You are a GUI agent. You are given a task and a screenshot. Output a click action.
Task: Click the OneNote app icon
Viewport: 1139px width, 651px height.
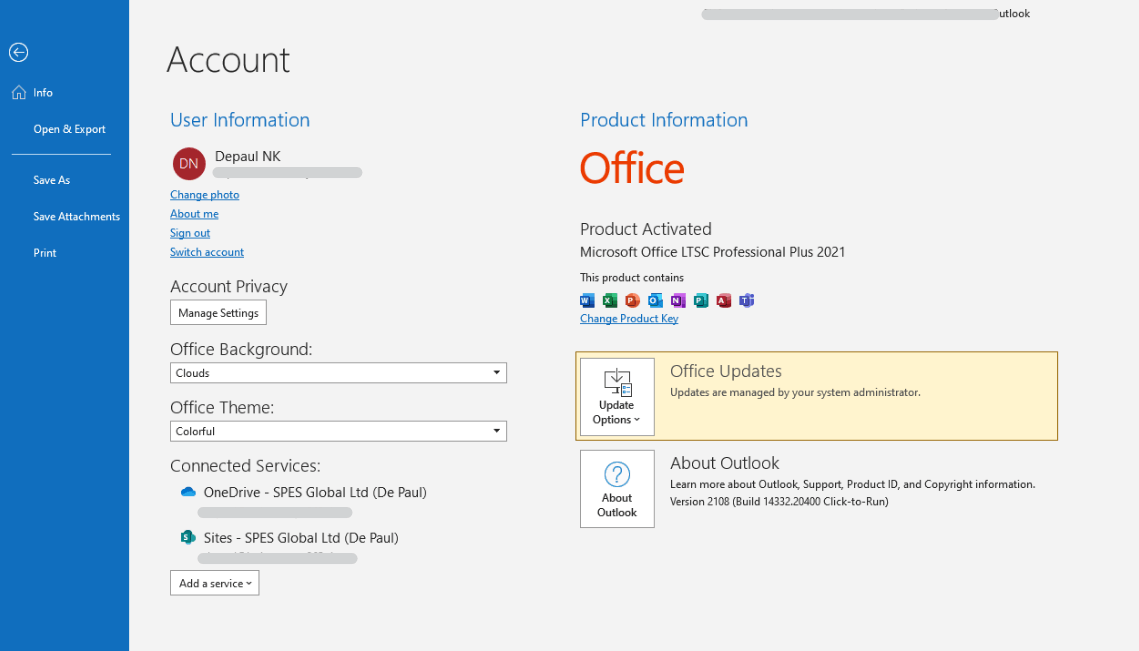(678, 300)
